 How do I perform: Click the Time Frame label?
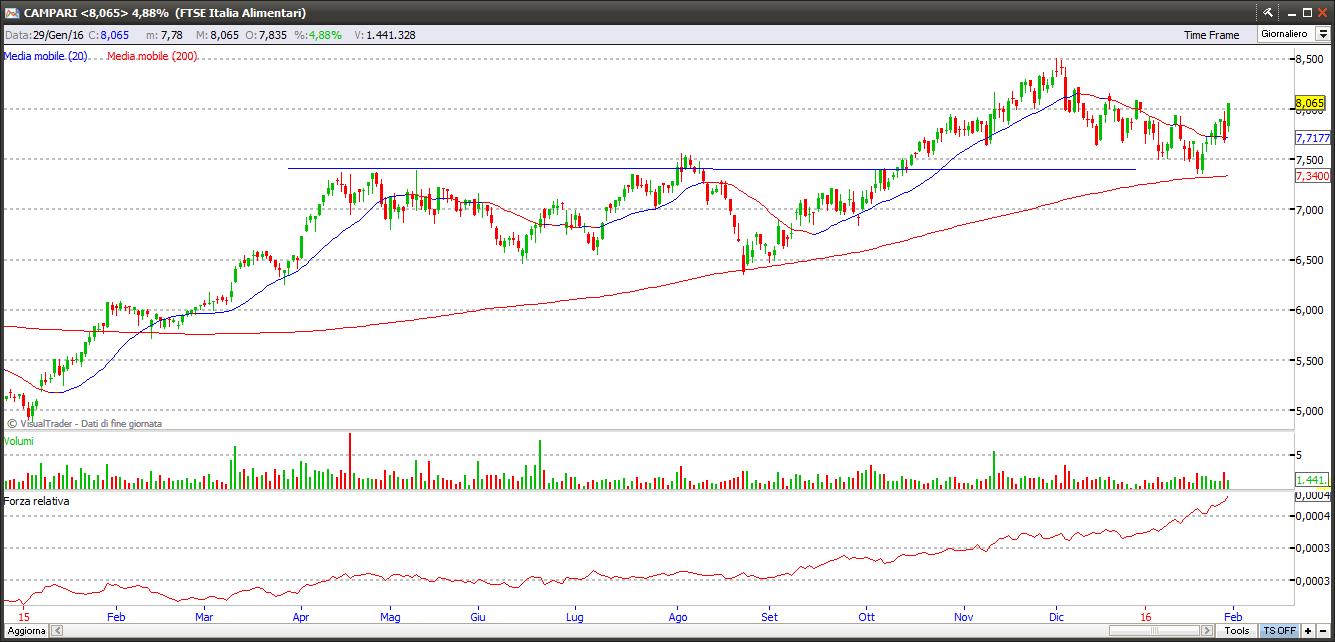(1211, 35)
